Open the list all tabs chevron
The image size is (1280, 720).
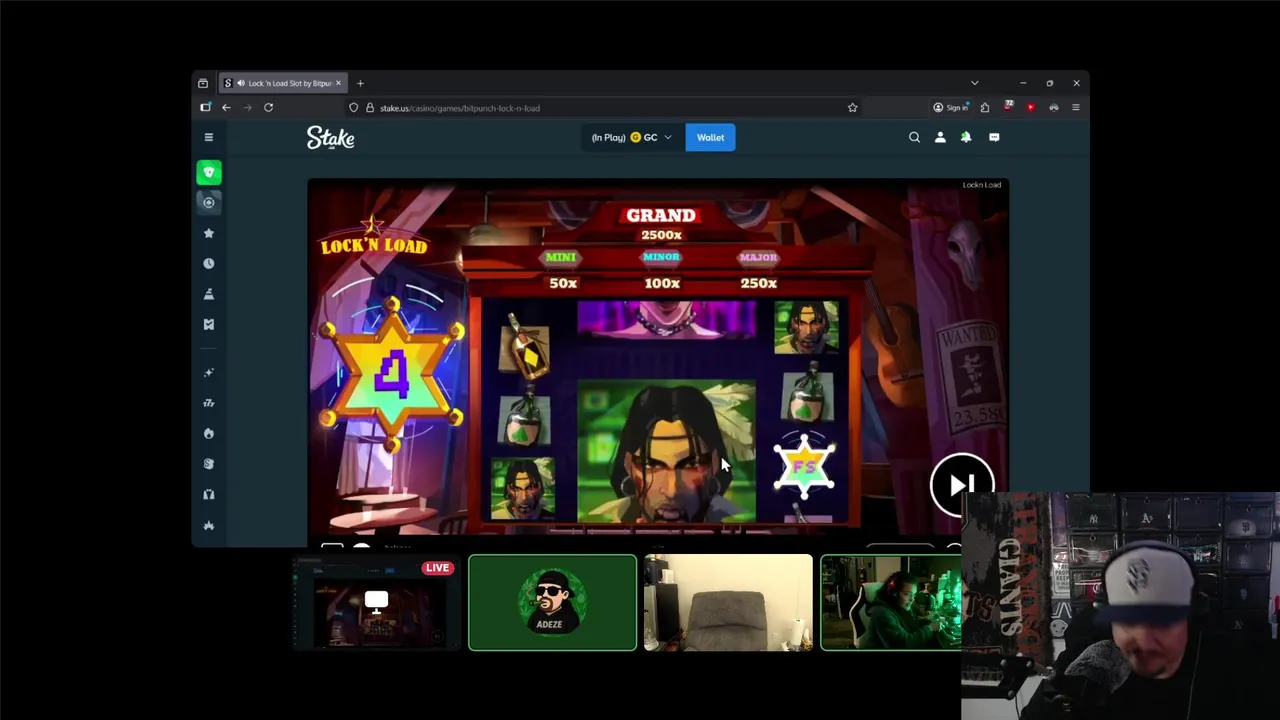pyautogui.click(x=975, y=83)
